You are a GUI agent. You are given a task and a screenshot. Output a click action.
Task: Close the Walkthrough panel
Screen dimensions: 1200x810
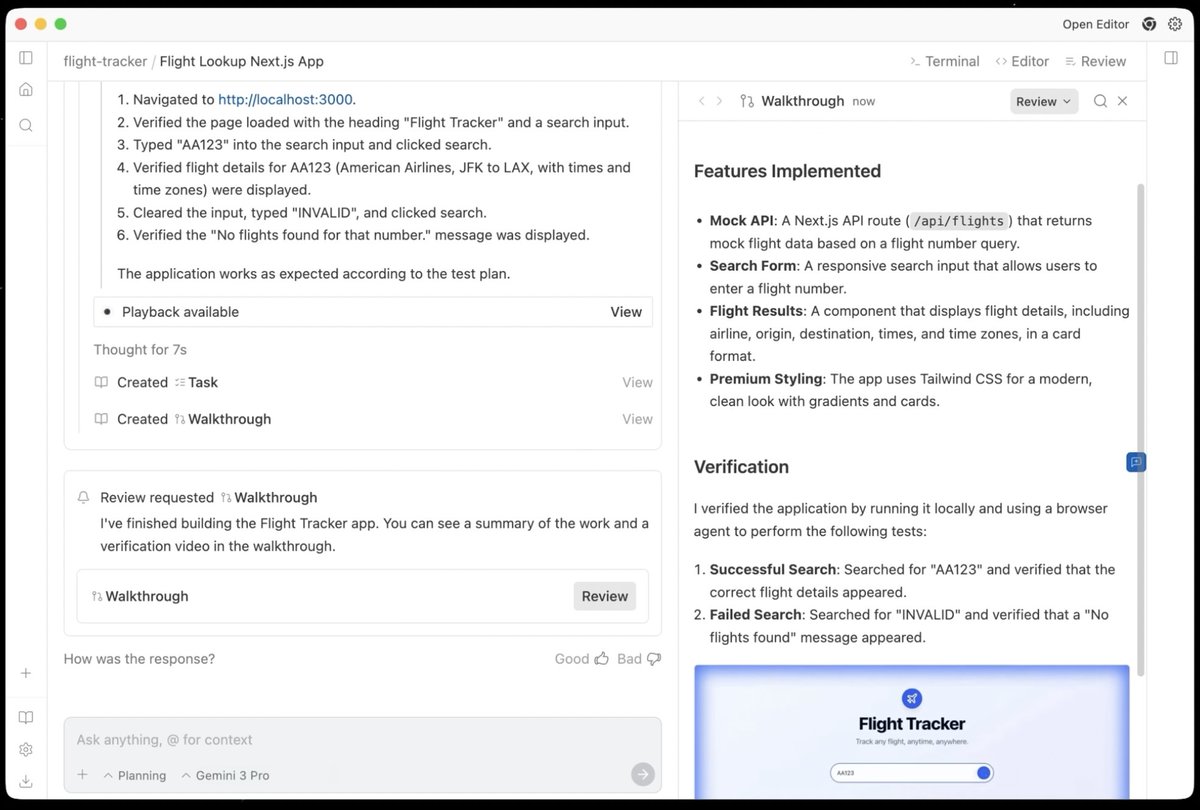tap(1122, 101)
